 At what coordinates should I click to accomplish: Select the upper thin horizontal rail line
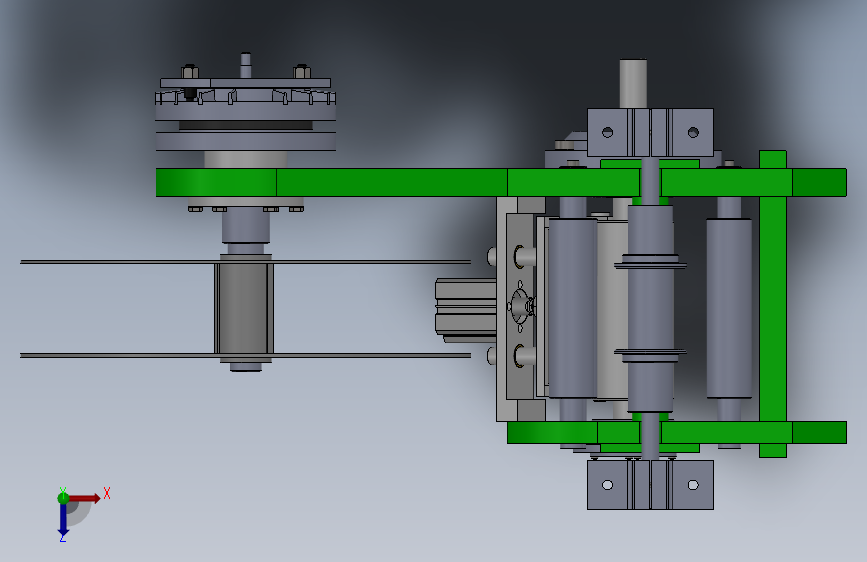(x=246, y=262)
